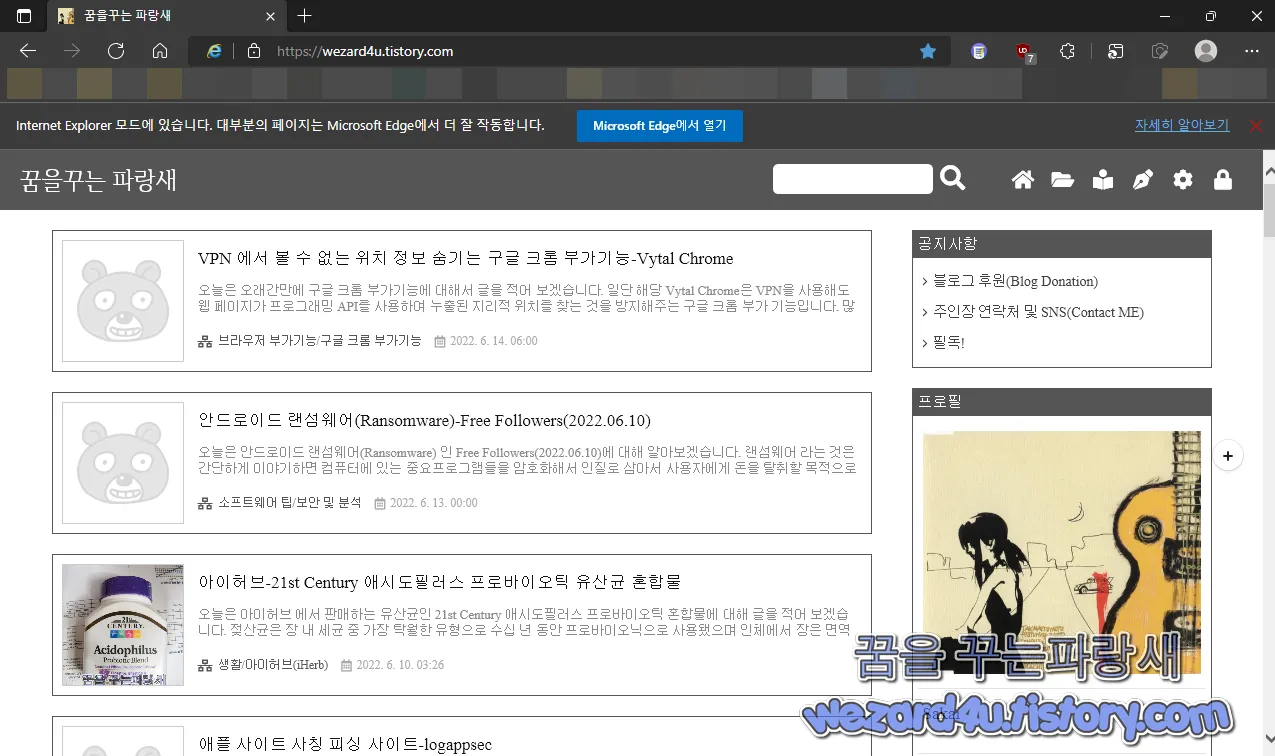Open the blog home via the house icon
The width and height of the screenshot is (1275, 756).
tap(1022, 179)
